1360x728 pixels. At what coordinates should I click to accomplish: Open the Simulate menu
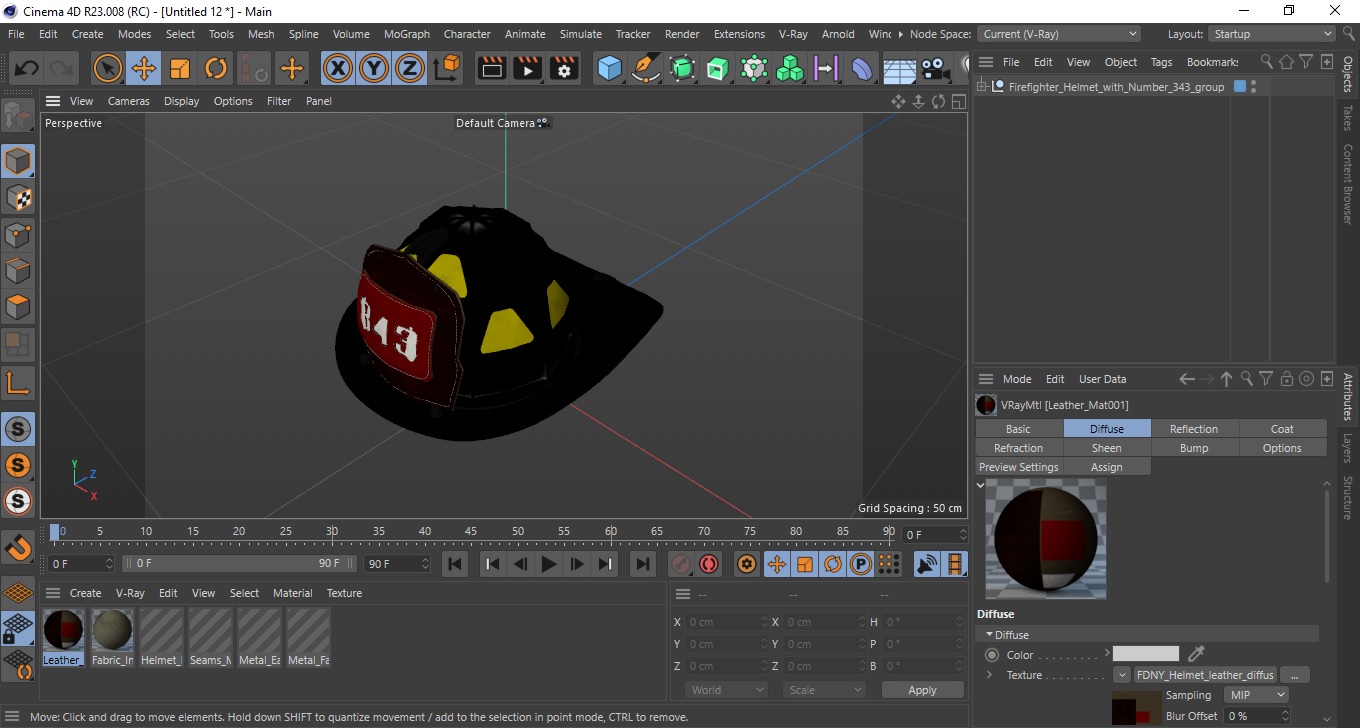(x=580, y=34)
